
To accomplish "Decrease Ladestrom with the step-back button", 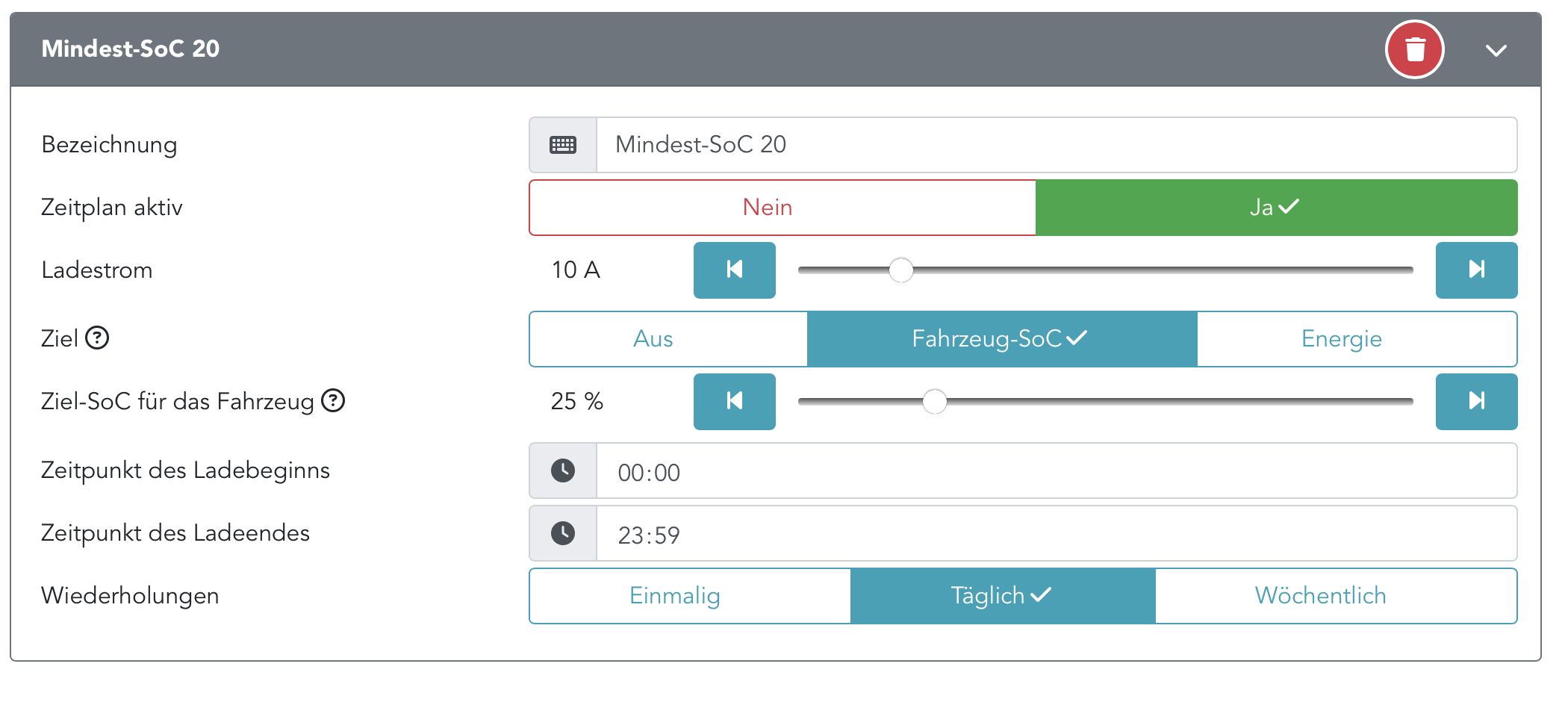I will pyautogui.click(x=734, y=270).
